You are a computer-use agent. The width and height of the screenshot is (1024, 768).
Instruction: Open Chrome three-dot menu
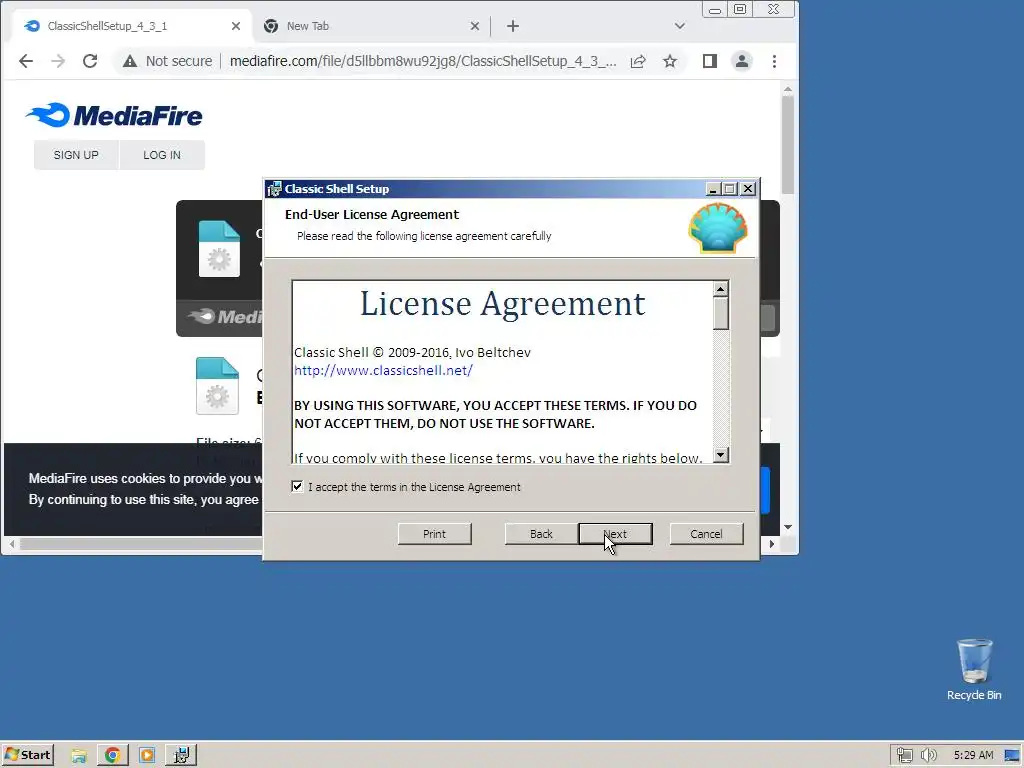[x=775, y=61]
